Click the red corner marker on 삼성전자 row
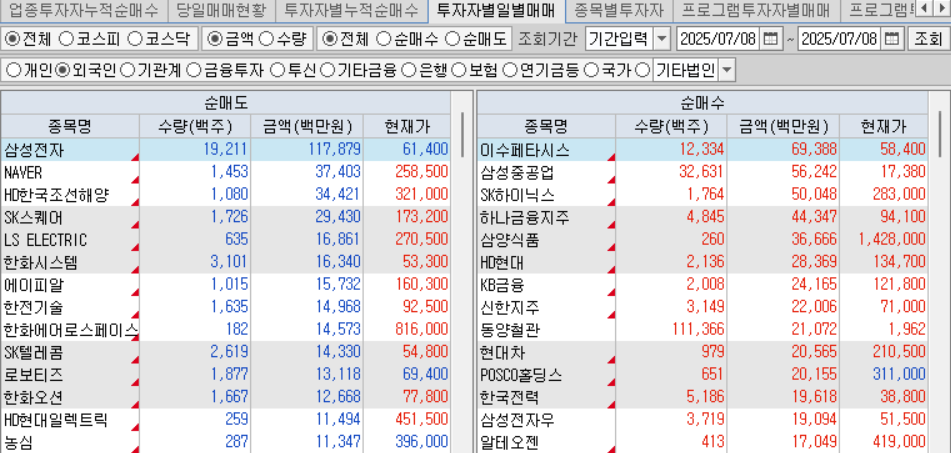 coord(135,157)
